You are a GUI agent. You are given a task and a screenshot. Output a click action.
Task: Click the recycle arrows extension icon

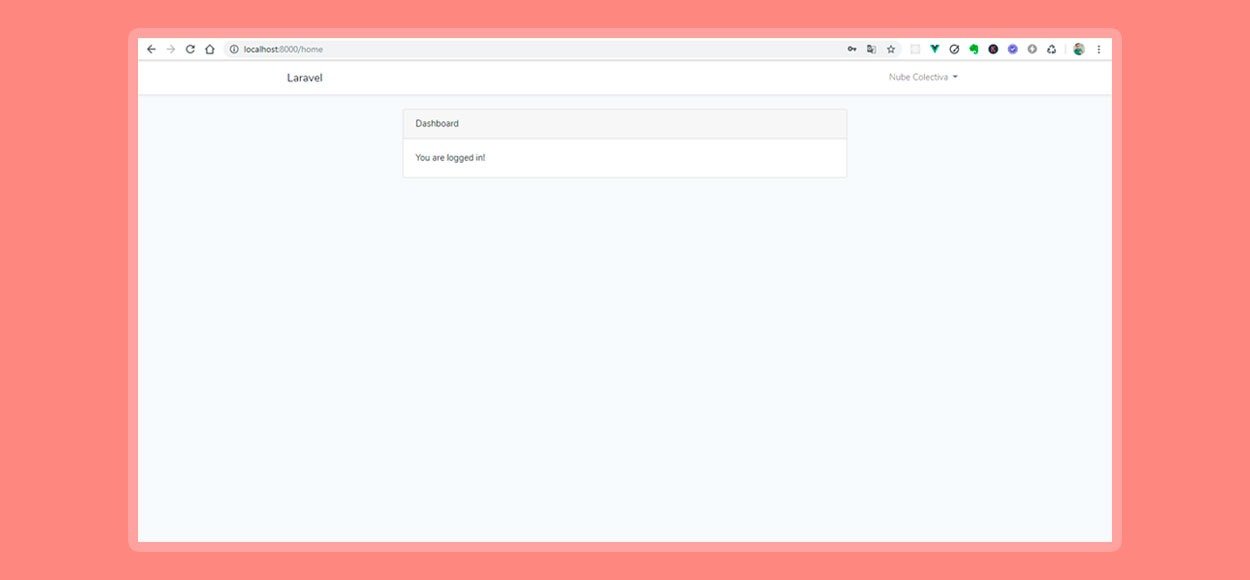tap(1052, 49)
